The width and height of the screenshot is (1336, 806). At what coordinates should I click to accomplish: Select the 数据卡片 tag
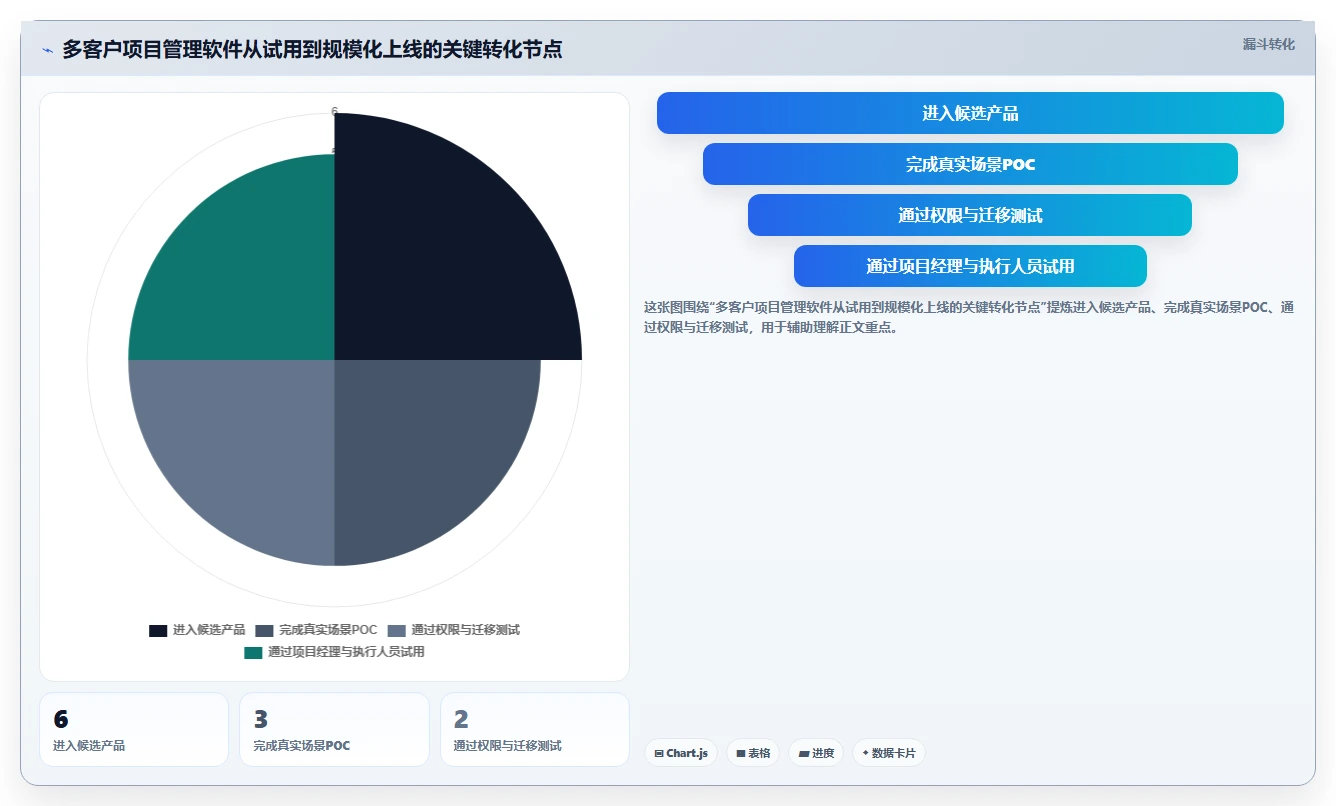click(889, 753)
